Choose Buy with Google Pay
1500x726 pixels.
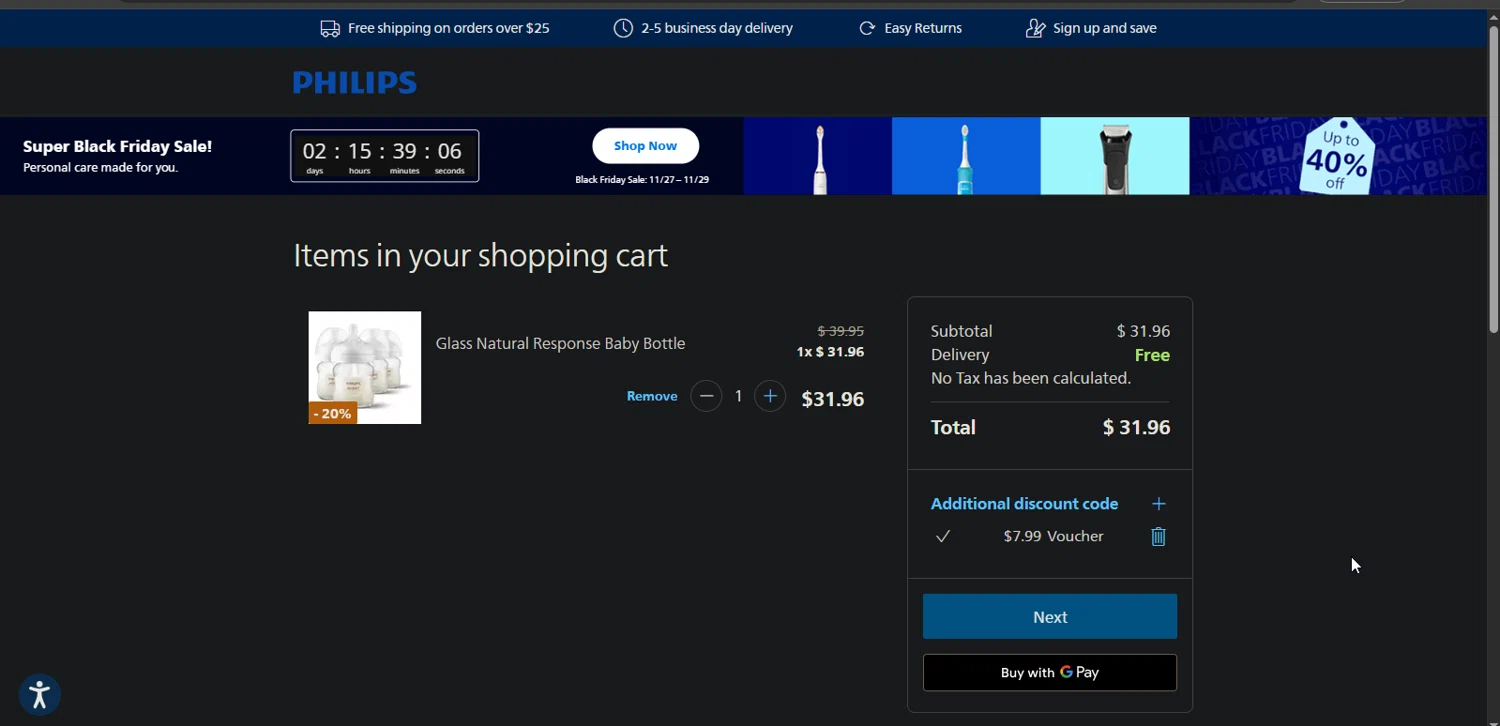click(1050, 672)
